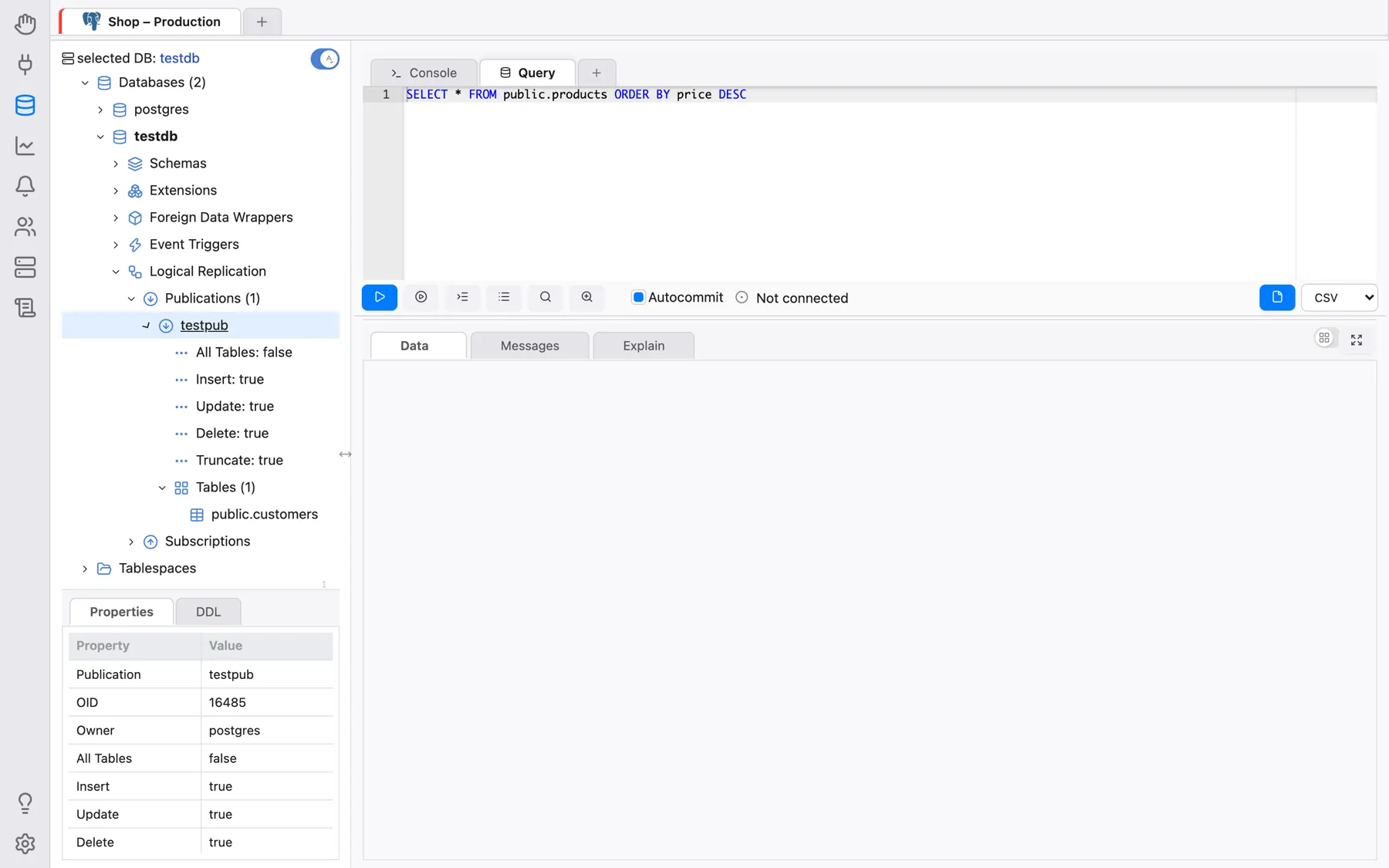Open the connections plug icon in the sidebar
1389x868 pixels.
[25, 64]
